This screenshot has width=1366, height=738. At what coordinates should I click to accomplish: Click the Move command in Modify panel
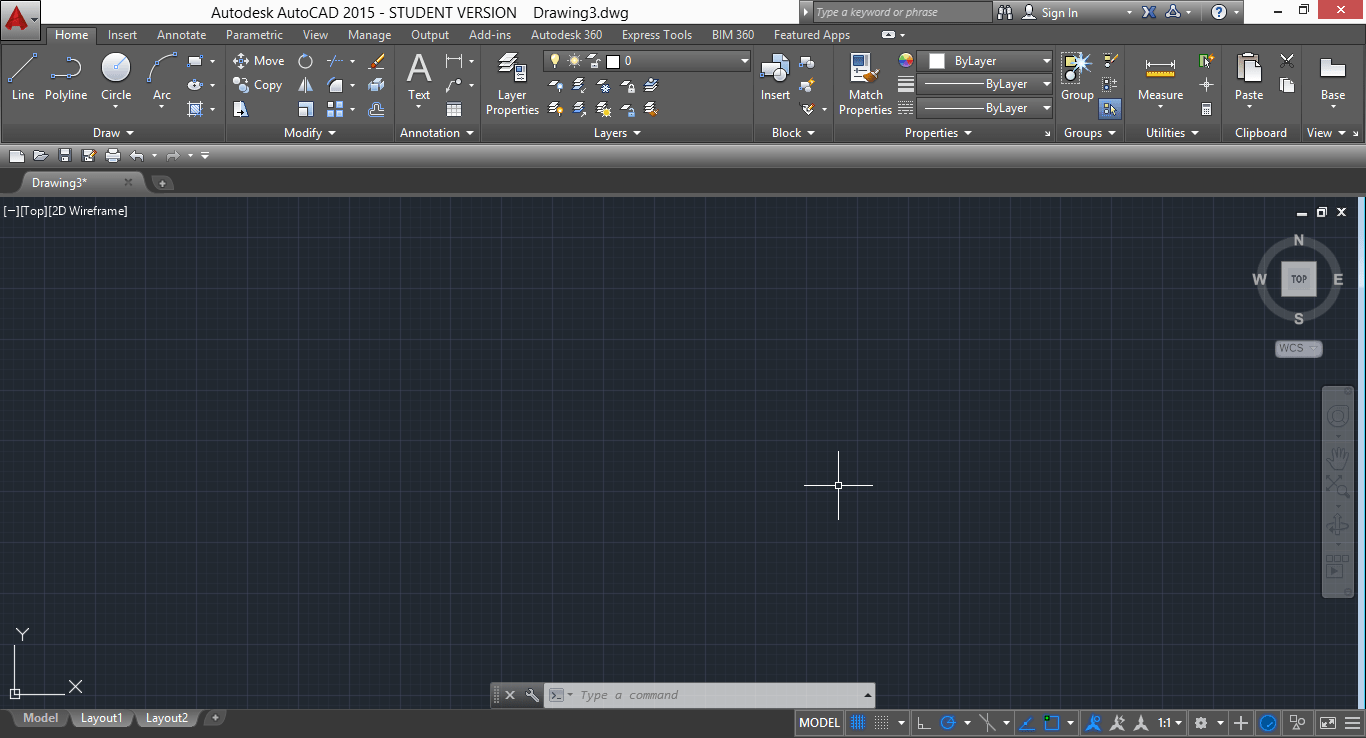(259, 61)
